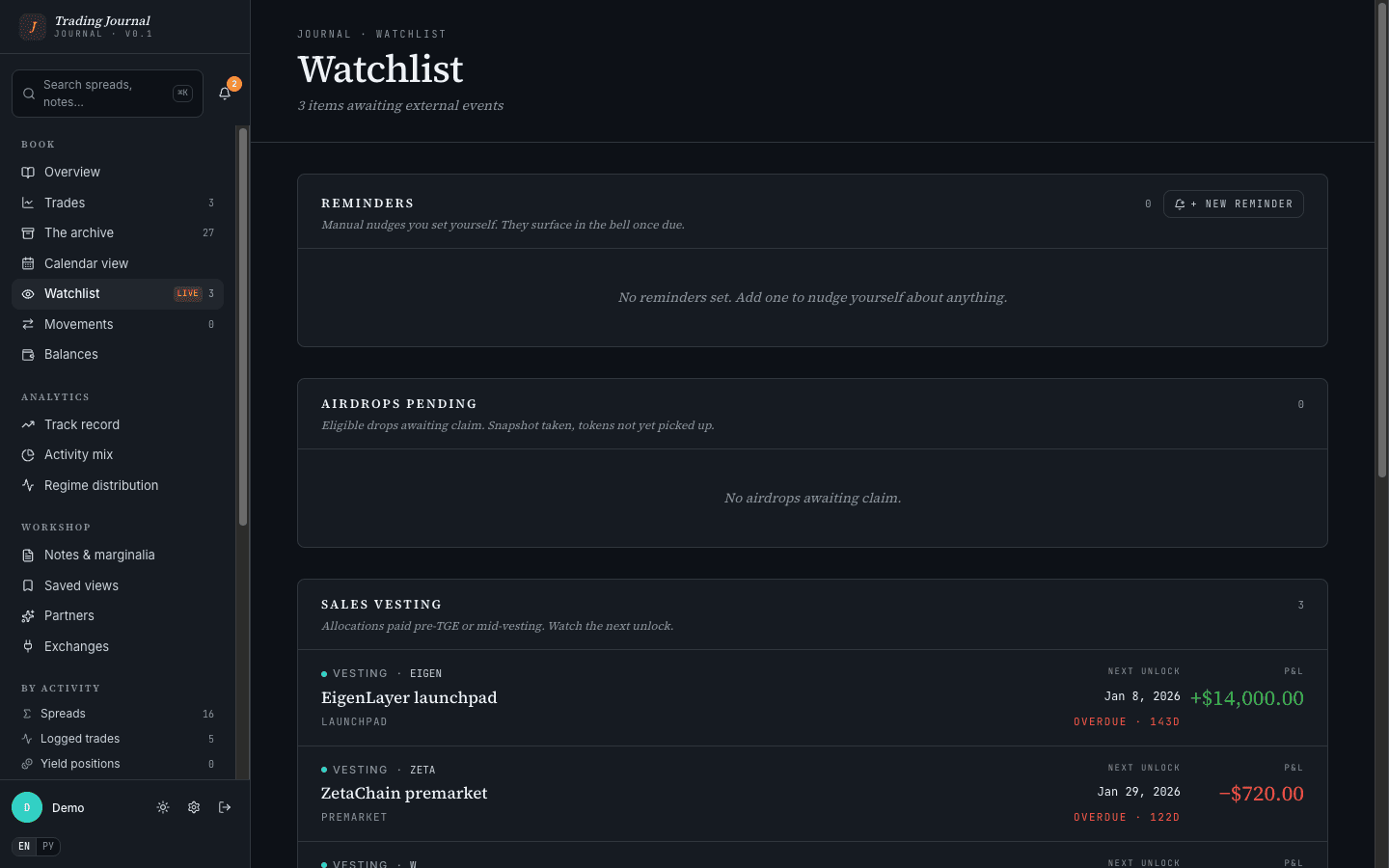Click the Sales Vesting heading
1389x868 pixels.
pyautogui.click(x=381, y=605)
